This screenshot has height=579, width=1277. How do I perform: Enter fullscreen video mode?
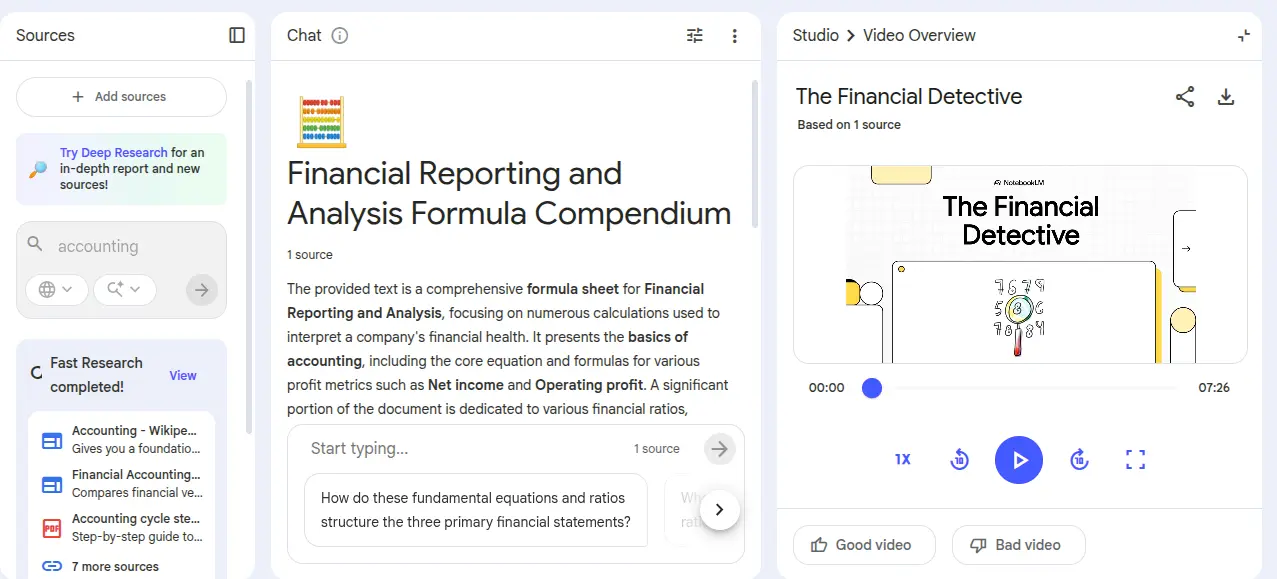[1135, 460]
